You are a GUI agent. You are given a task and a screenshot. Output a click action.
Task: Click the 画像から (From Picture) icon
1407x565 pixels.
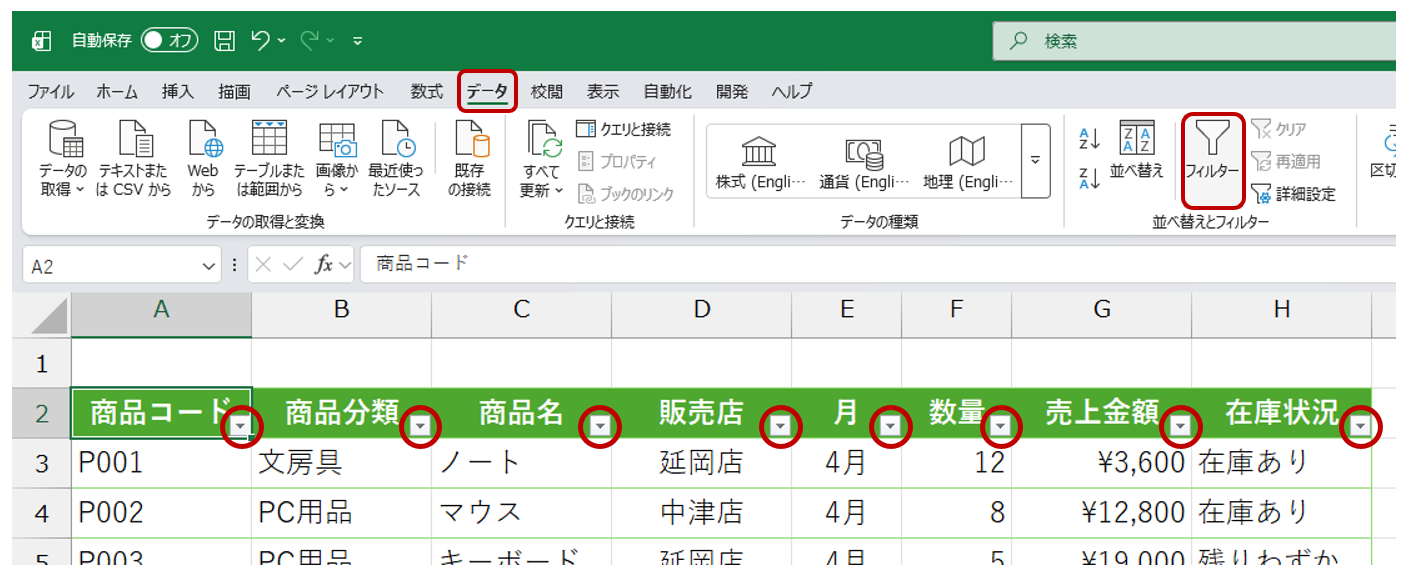337,158
